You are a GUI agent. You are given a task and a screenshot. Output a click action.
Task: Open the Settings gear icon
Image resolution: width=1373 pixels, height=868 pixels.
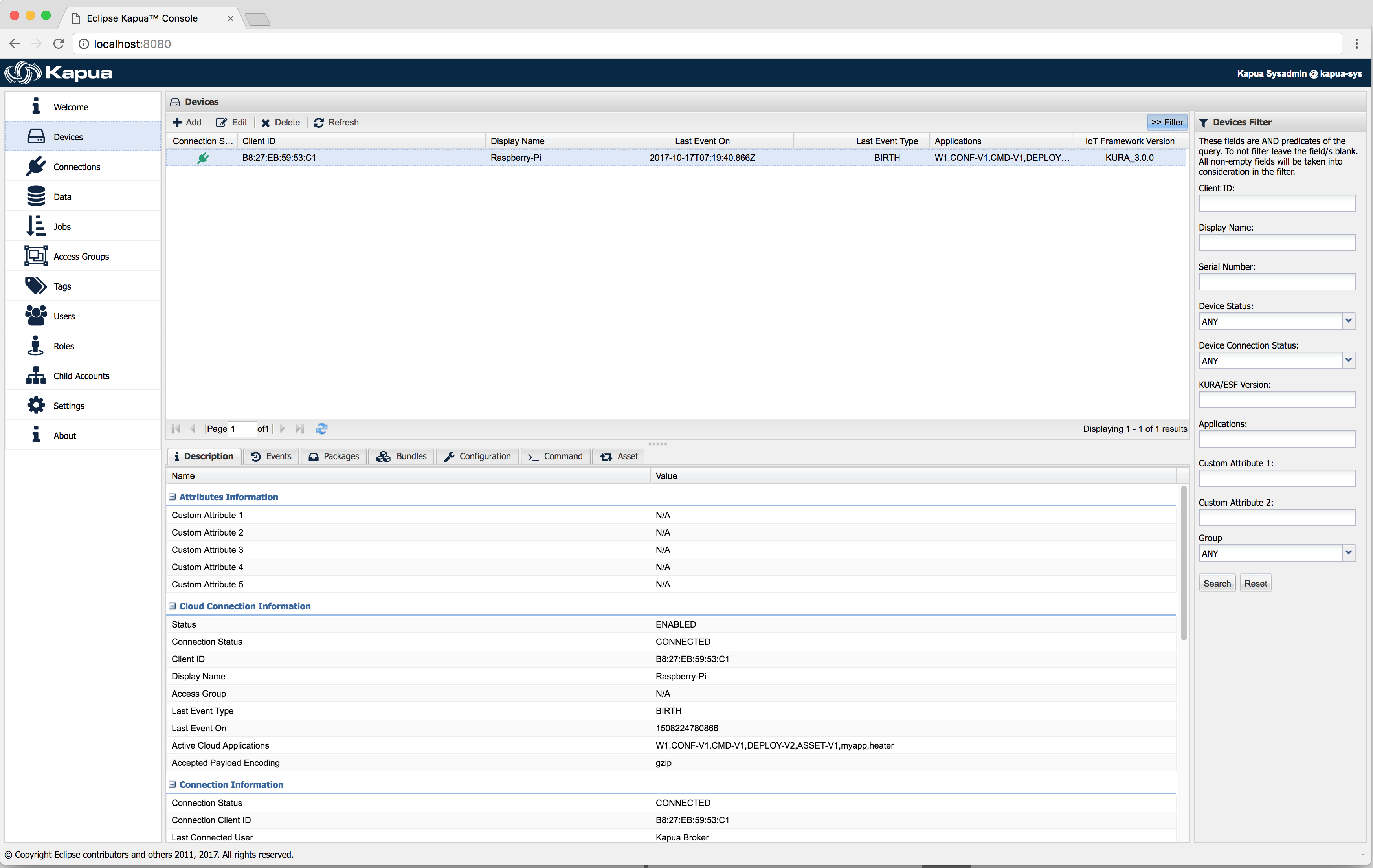pyautogui.click(x=36, y=406)
